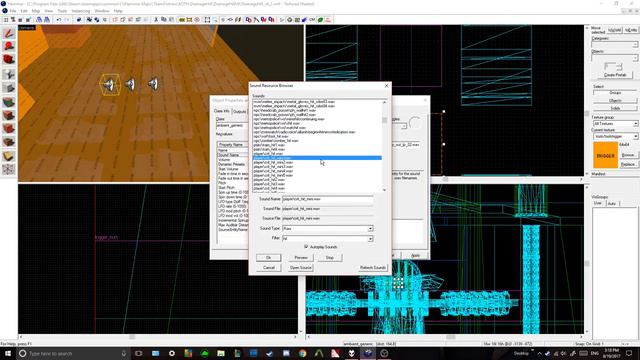
Task: Switch to the User VisGroups tab
Action: coord(598,203)
